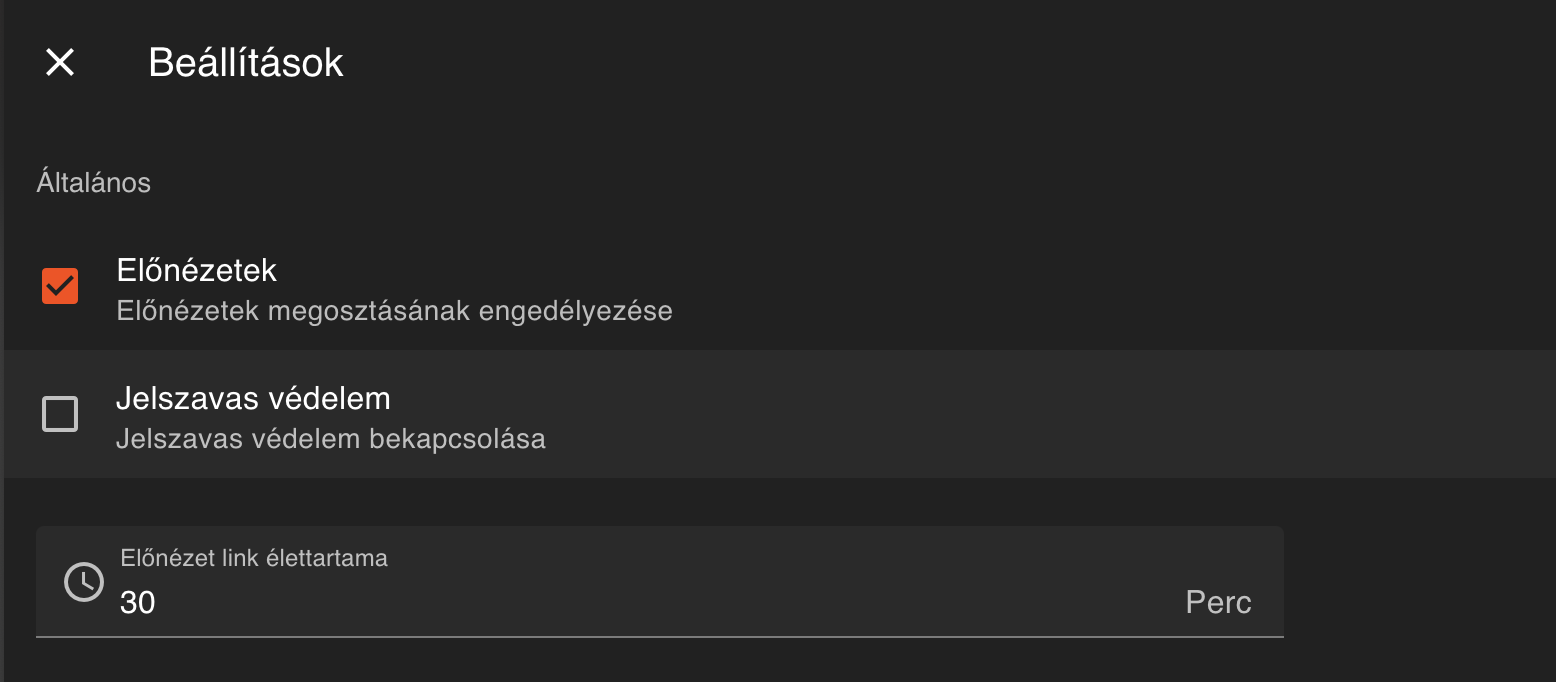Click the Perc unit label
Screen dimensions: 1556x682
pos(1217,601)
